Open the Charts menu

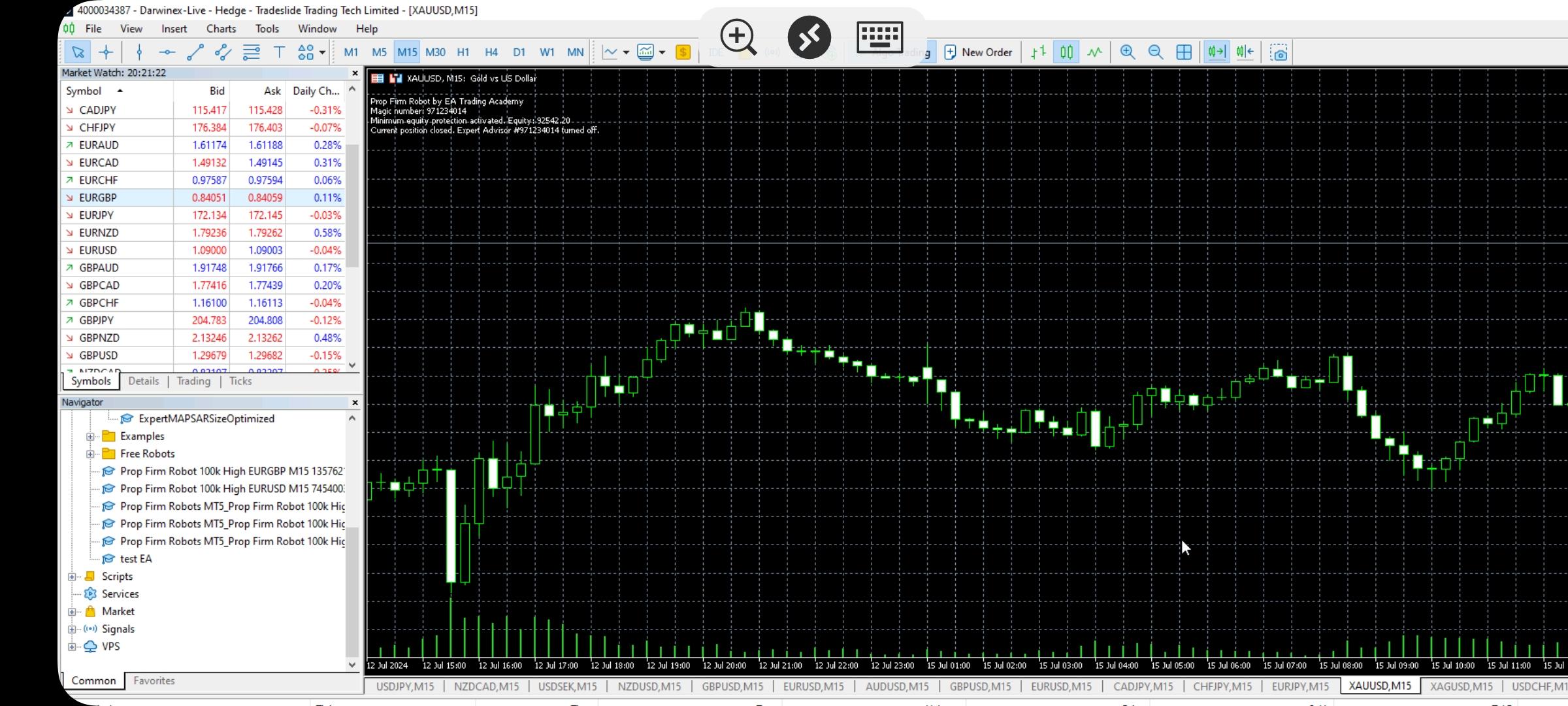pyautogui.click(x=221, y=29)
